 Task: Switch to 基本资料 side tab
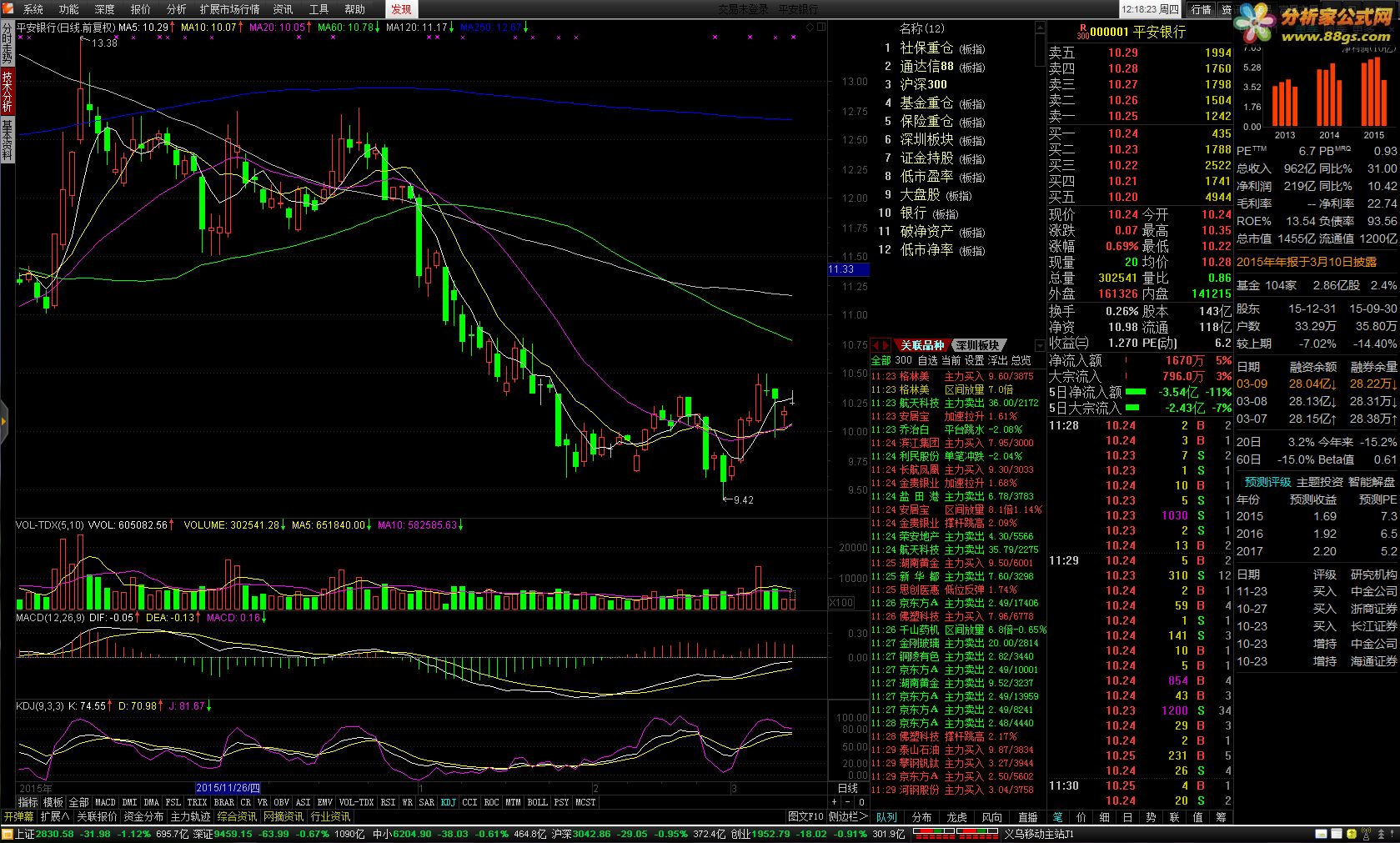click(7, 140)
